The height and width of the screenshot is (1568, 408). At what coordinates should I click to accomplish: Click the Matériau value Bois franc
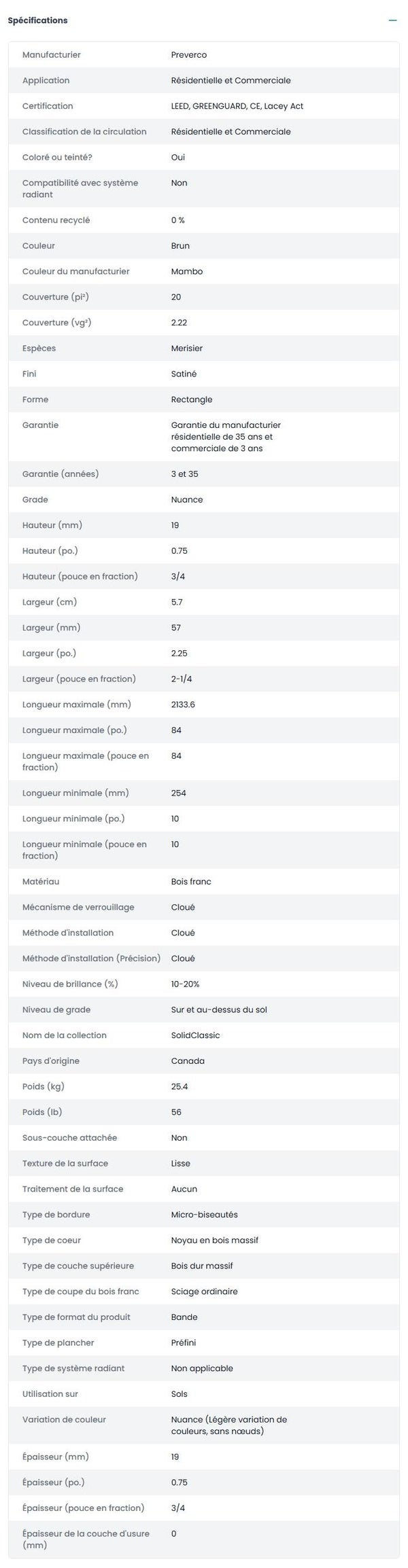coord(191,881)
